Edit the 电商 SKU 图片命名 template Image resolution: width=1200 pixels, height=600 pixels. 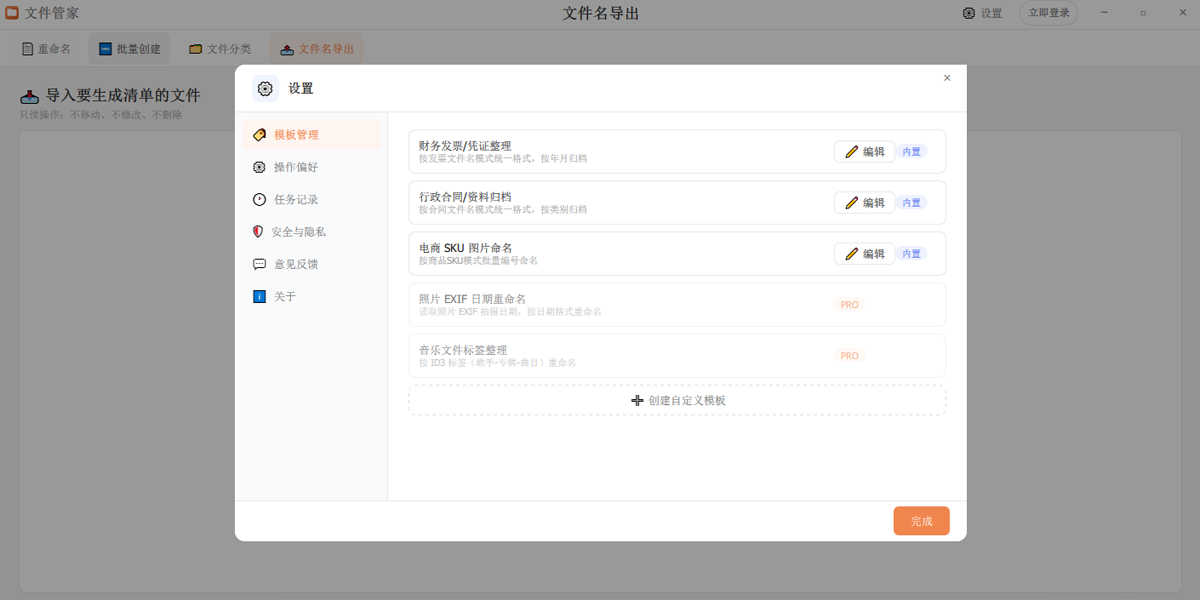pyautogui.click(x=864, y=254)
